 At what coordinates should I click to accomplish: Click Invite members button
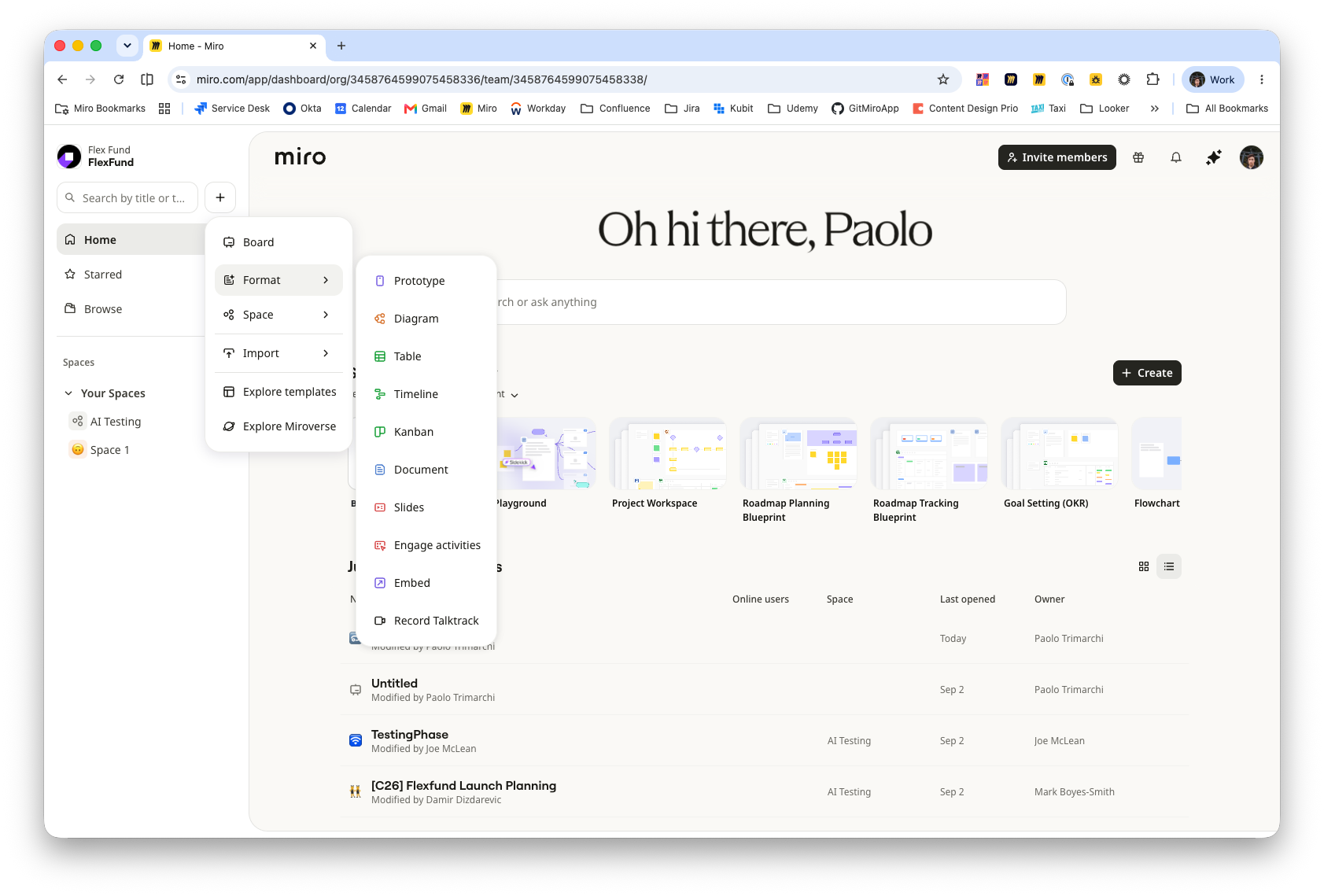(x=1057, y=157)
